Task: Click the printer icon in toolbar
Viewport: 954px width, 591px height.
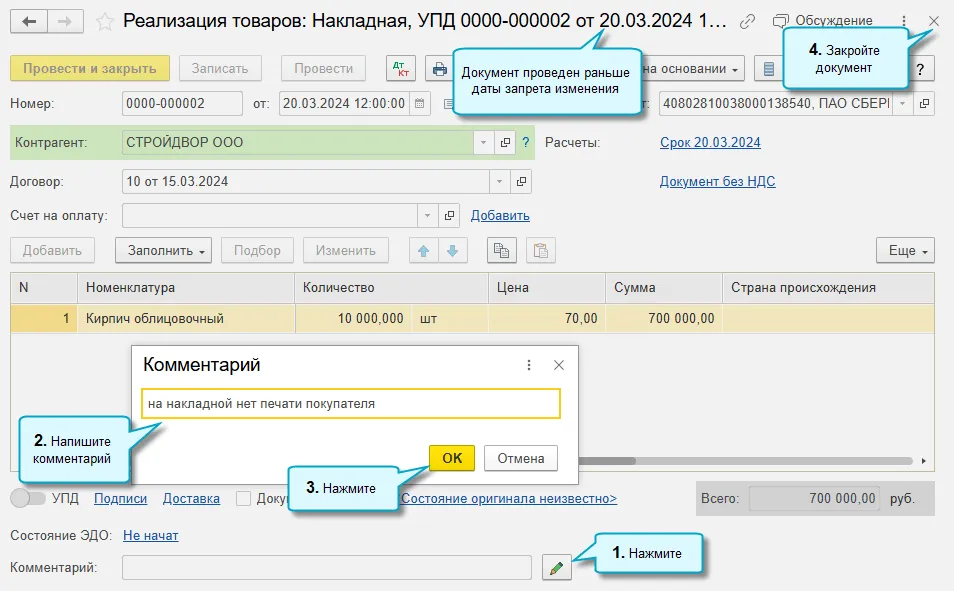Action: (439, 69)
